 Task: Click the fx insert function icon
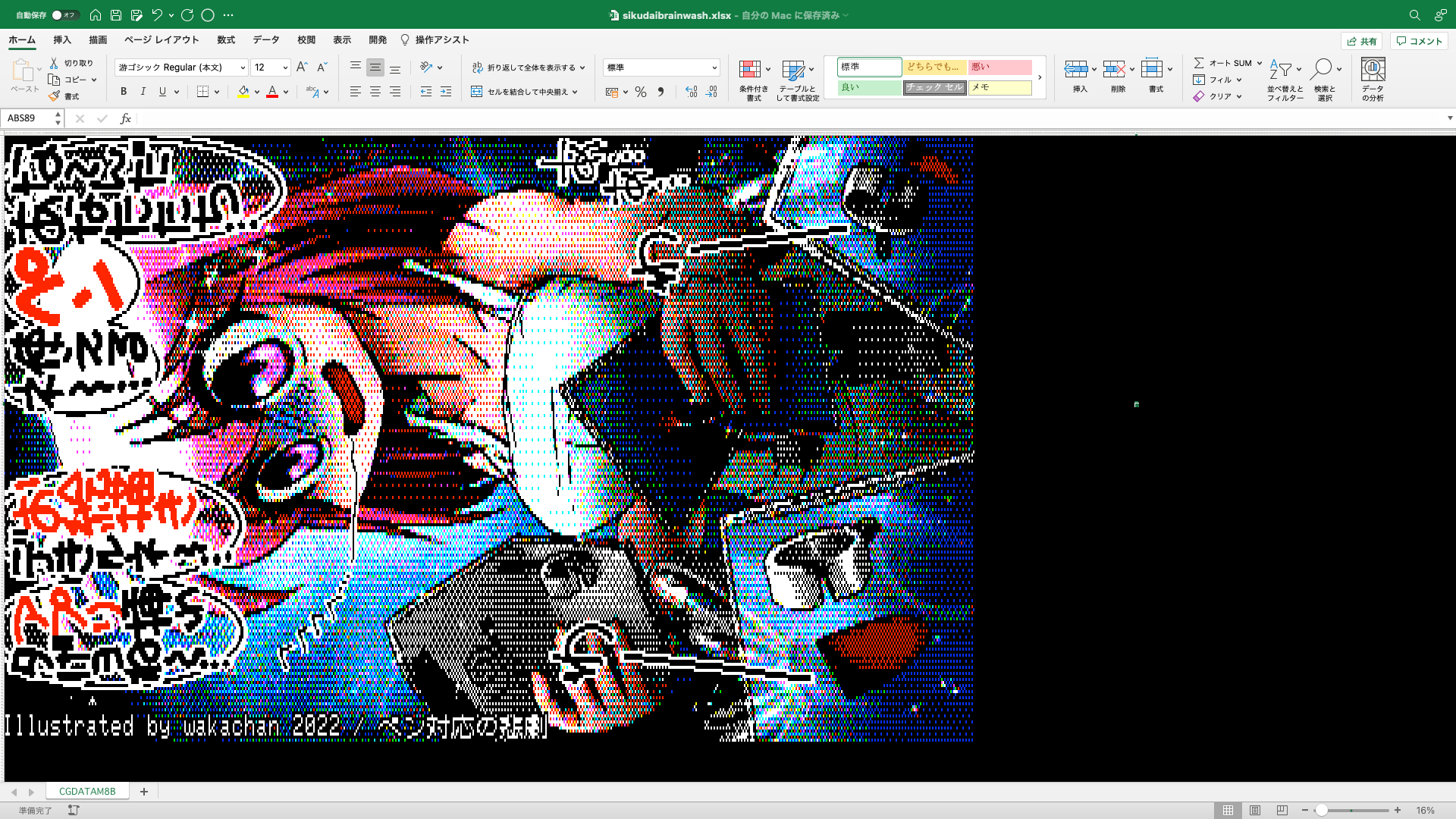[x=126, y=118]
